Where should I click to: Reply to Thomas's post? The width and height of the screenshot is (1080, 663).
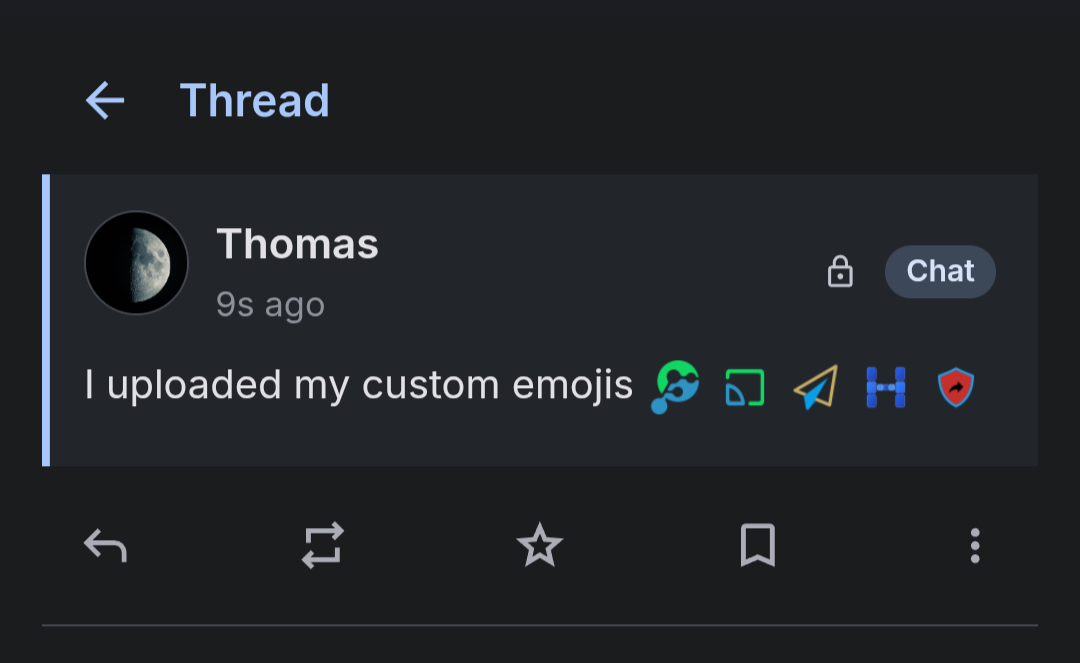[x=105, y=546]
